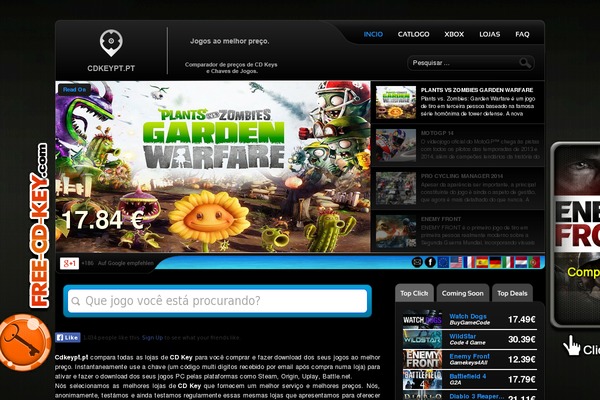Click the BuyGameCode store name
The image size is (600, 400).
click(470, 323)
